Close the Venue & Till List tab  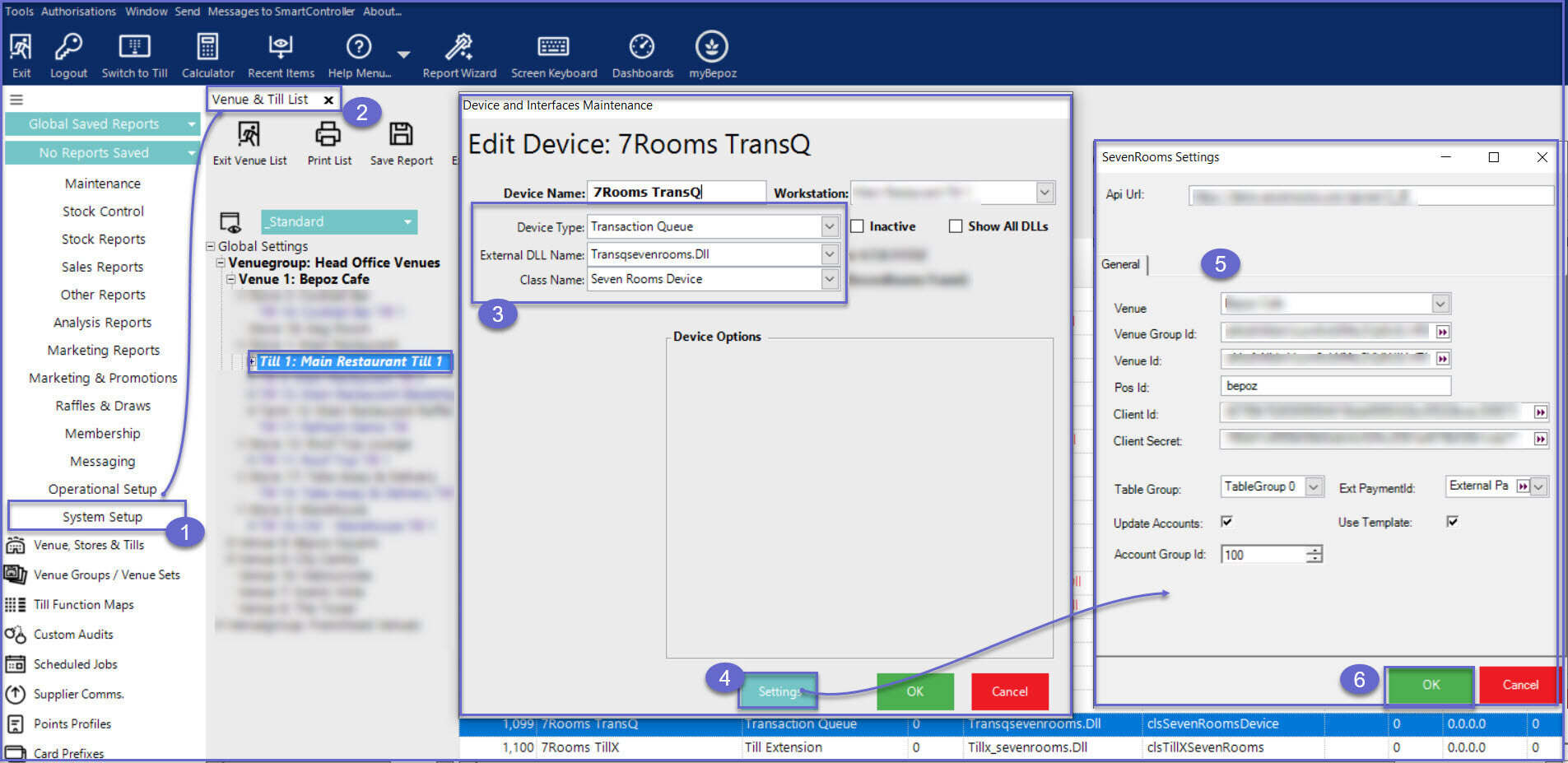click(328, 100)
